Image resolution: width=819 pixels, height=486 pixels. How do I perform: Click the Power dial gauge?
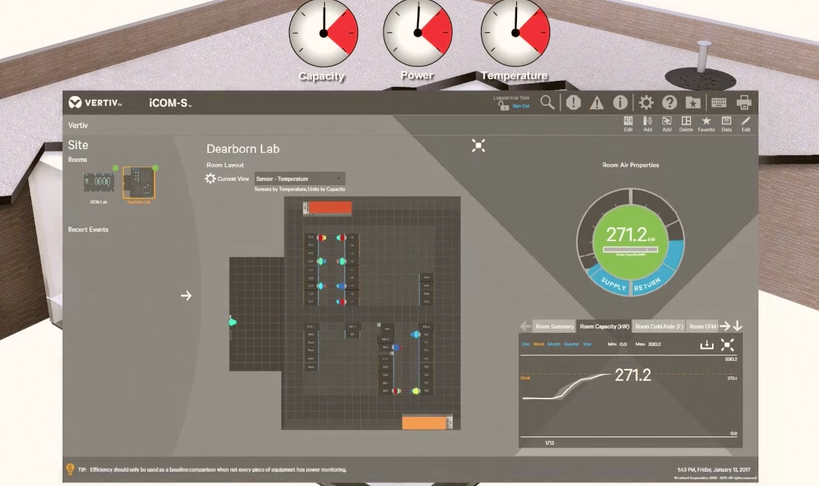point(417,33)
